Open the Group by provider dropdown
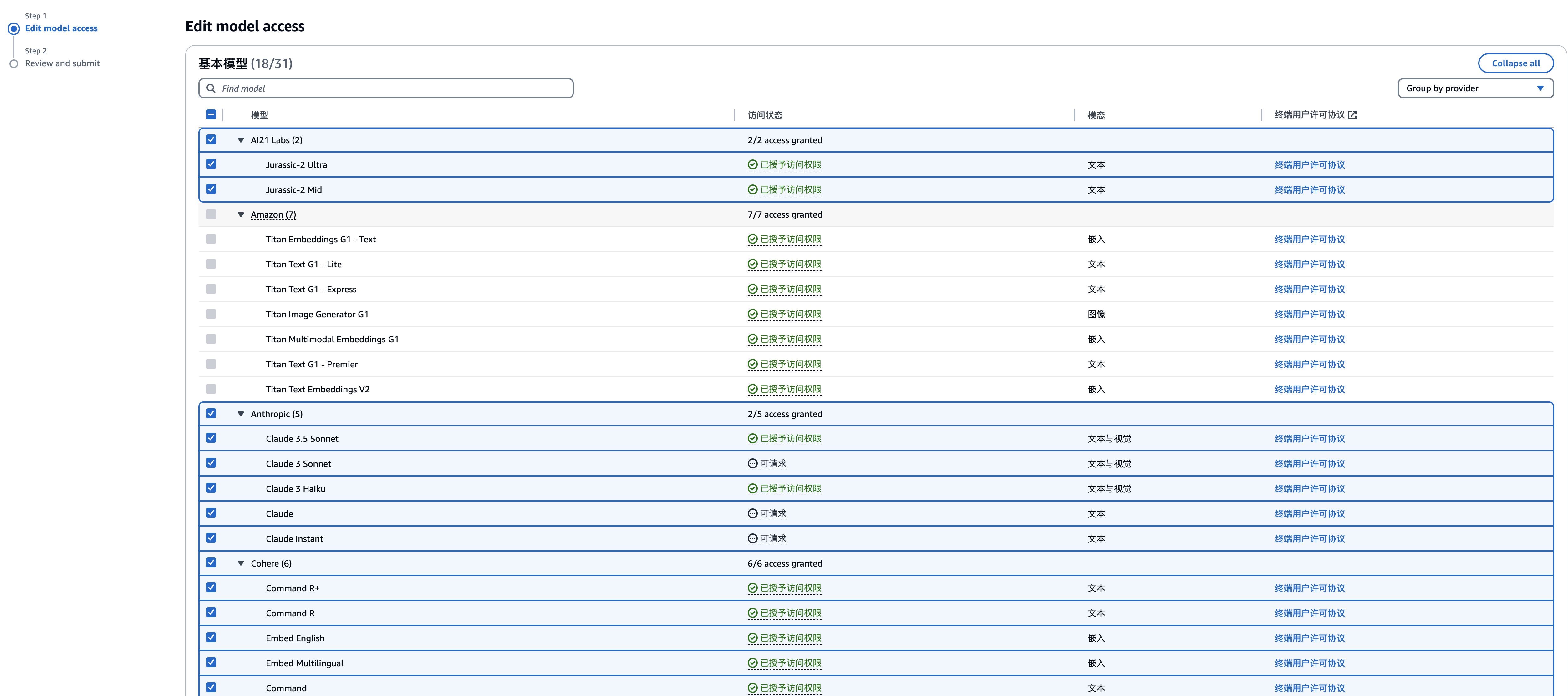 (1475, 88)
